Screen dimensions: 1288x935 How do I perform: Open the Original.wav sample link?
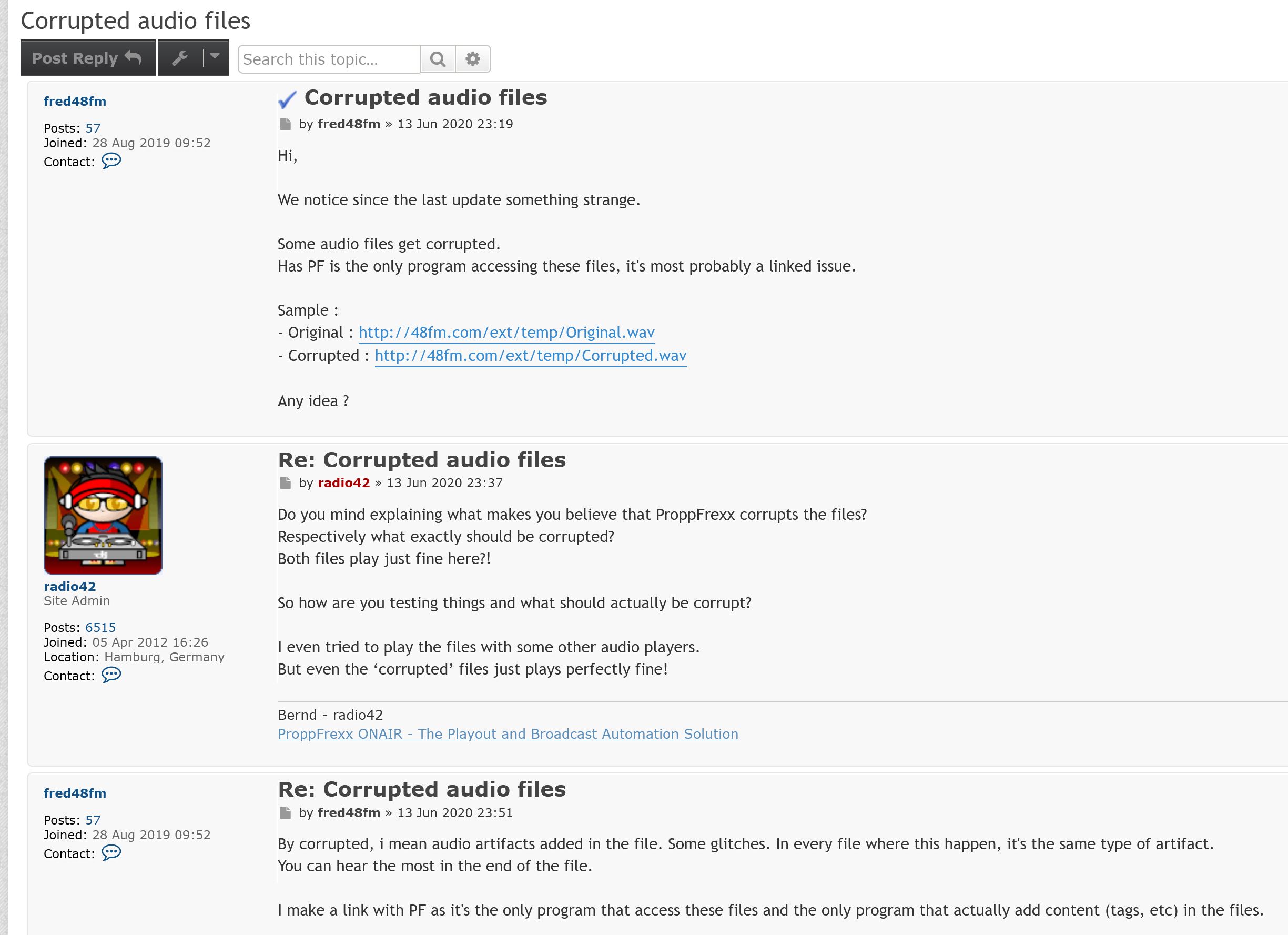[x=506, y=333]
